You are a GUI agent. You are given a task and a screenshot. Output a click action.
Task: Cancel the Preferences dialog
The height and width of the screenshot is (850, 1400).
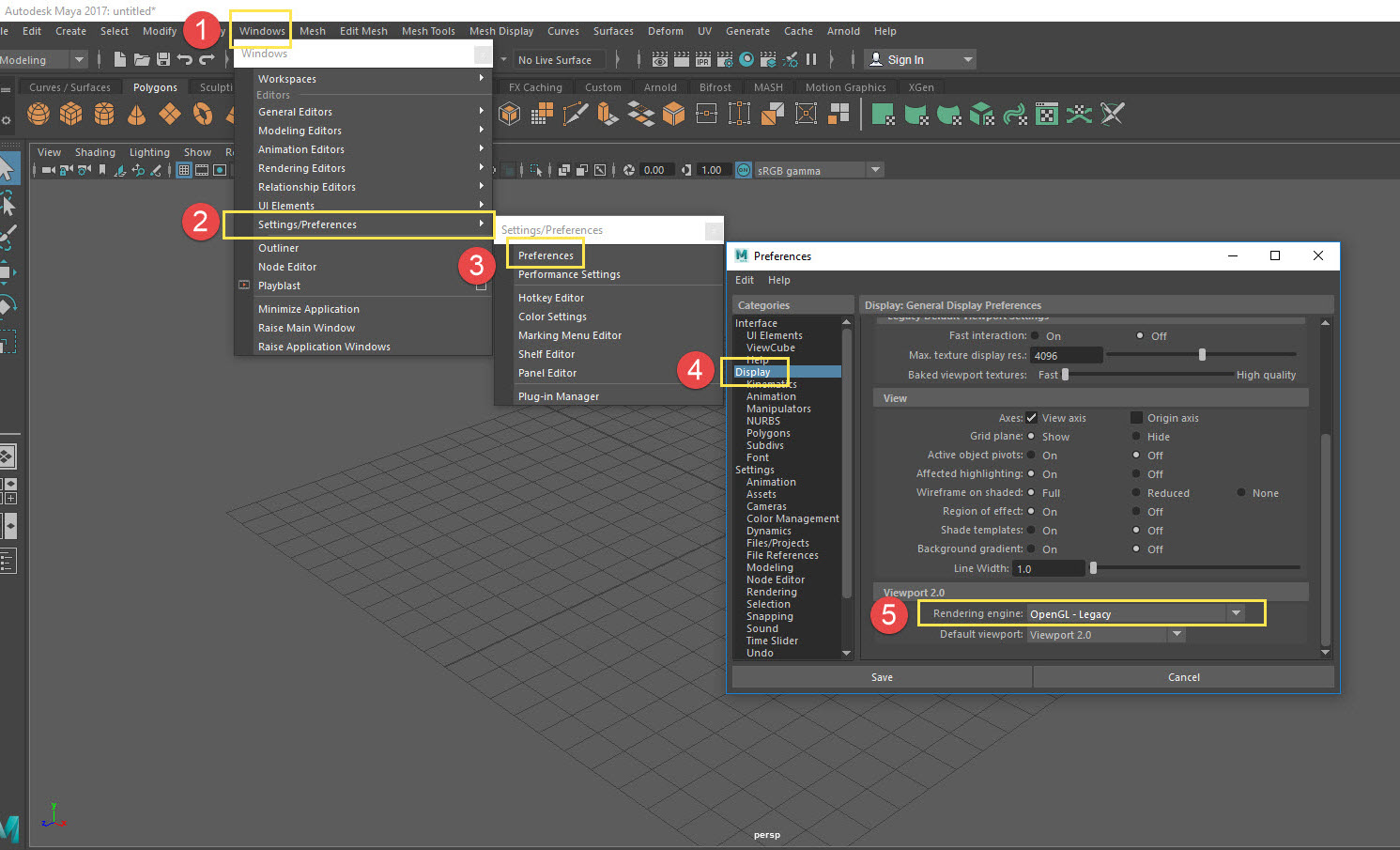point(1183,676)
